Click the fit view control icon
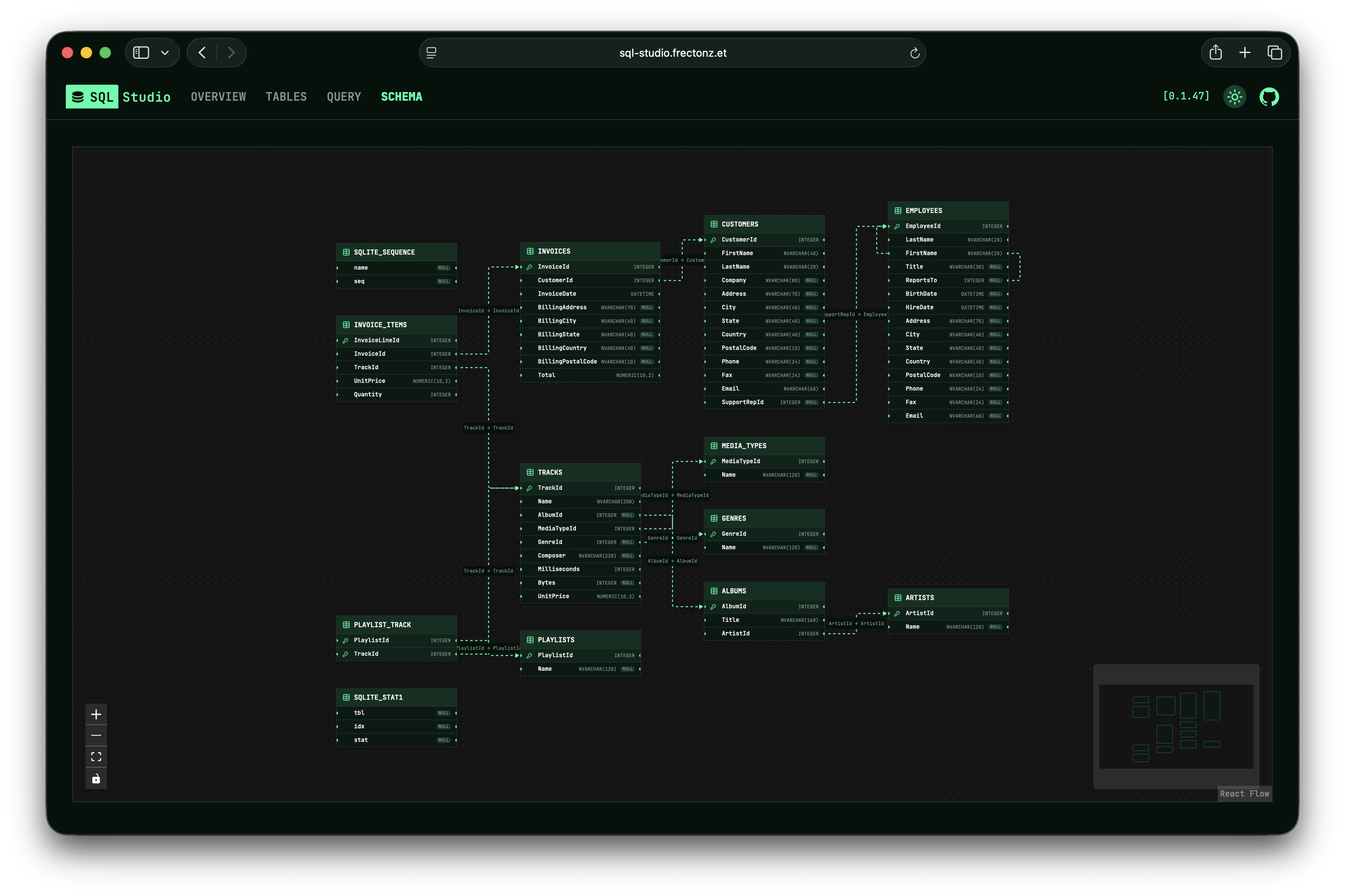The height and width of the screenshot is (896, 1345). point(96,757)
